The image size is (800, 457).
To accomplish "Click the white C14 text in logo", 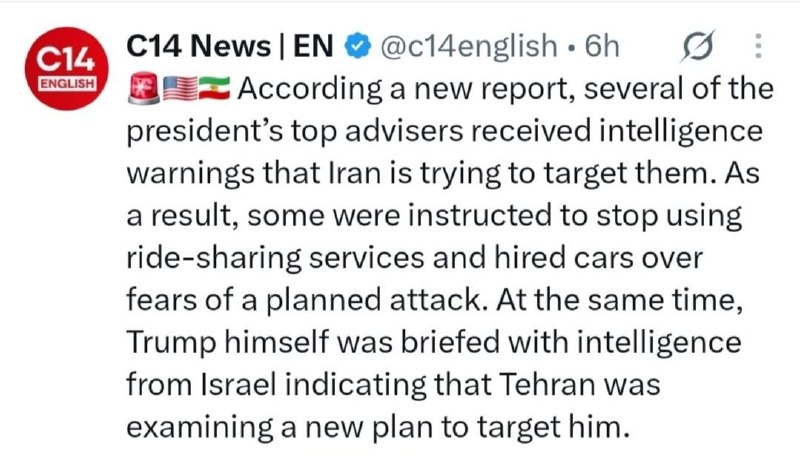I will [x=66, y=60].
